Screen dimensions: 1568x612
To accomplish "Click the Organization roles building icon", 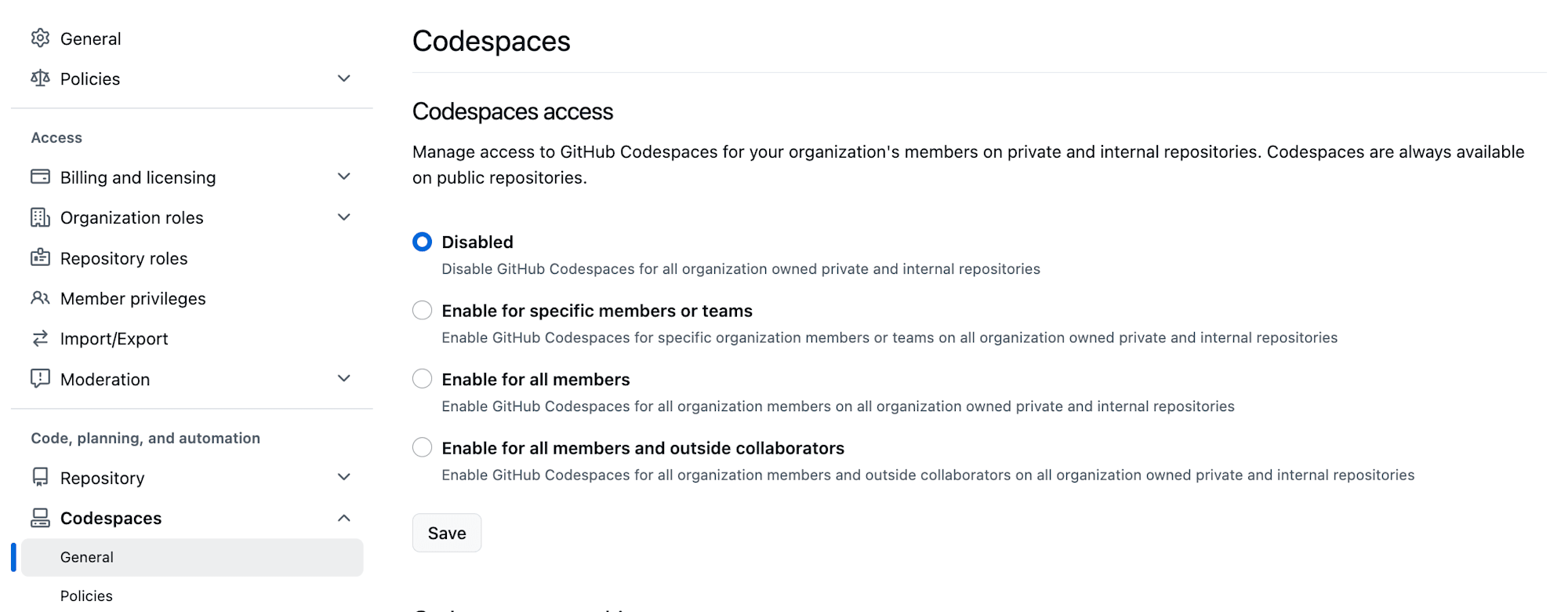I will click(40, 217).
